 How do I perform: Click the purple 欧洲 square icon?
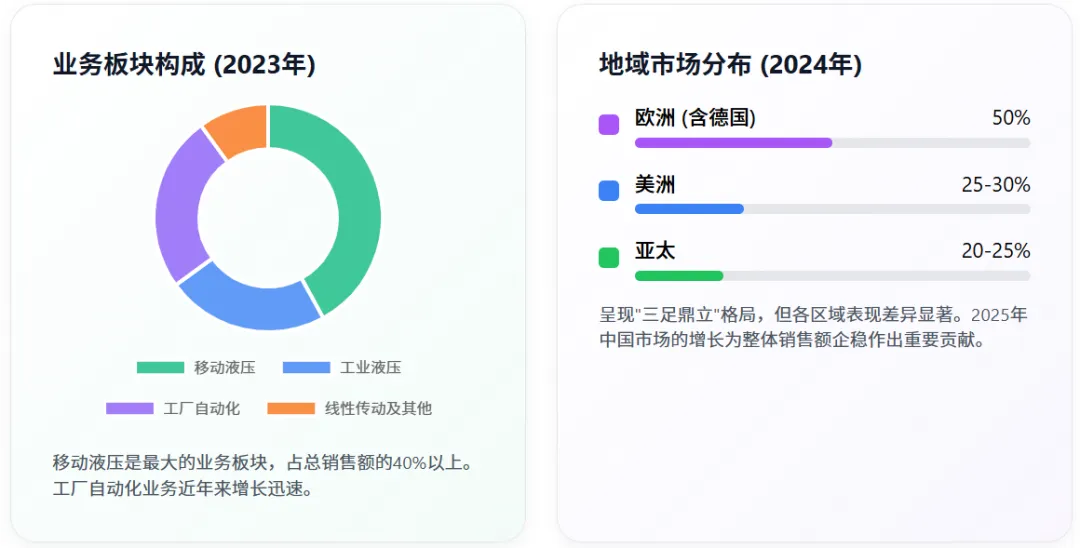609,125
